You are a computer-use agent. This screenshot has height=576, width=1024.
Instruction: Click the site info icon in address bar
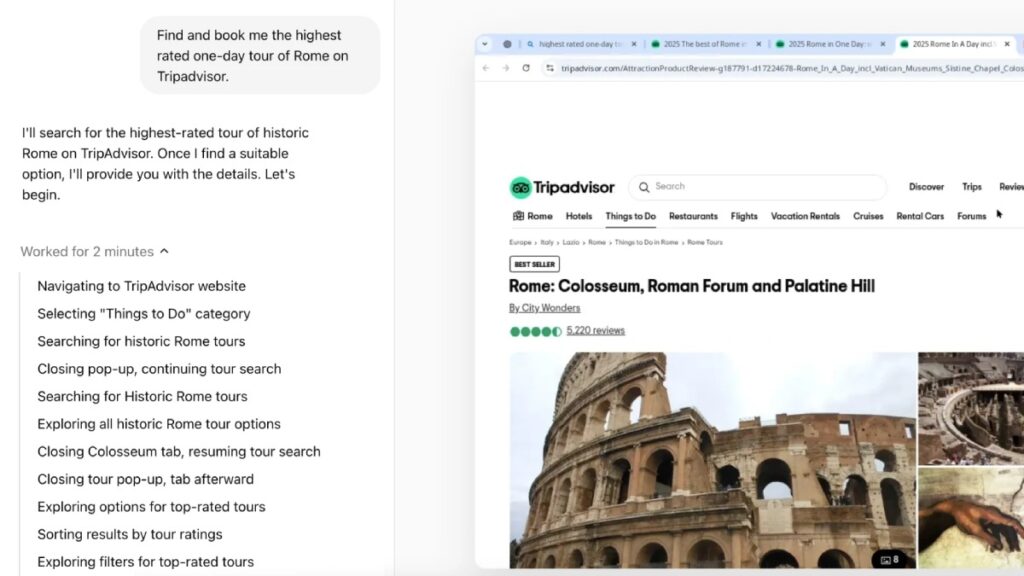(549, 68)
